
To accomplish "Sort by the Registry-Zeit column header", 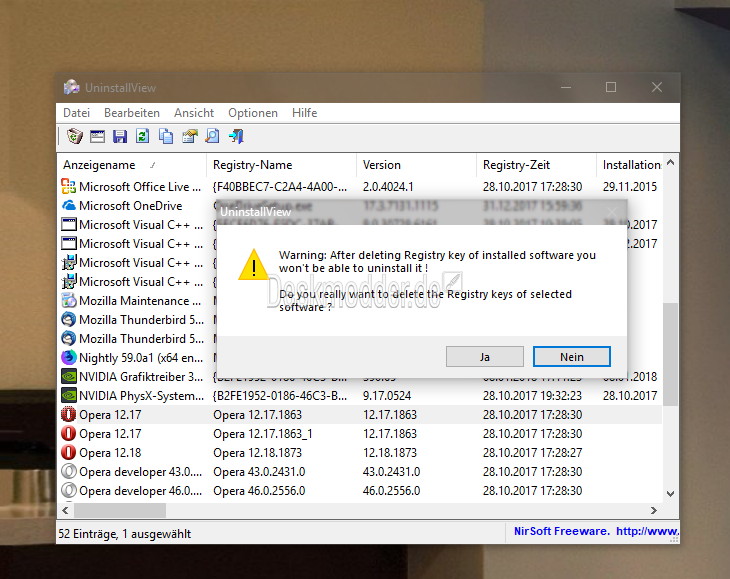I will (536, 165).
